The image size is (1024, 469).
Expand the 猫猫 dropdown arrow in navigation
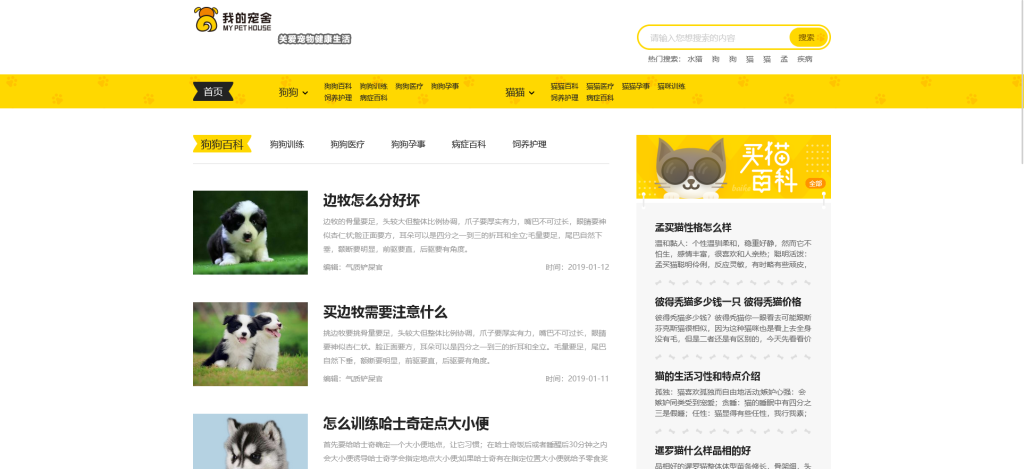click(x=532, y=92)
